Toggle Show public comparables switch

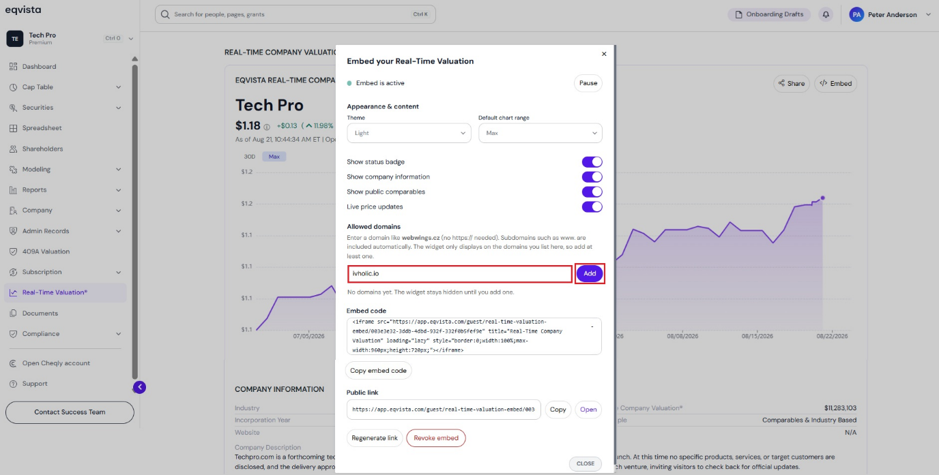click(592, 192)
